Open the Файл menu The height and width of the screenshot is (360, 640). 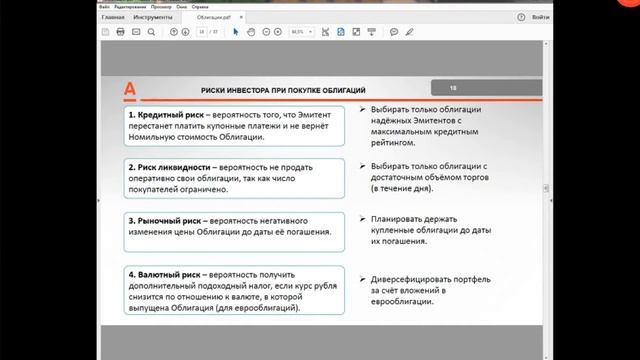pos(104,7)
